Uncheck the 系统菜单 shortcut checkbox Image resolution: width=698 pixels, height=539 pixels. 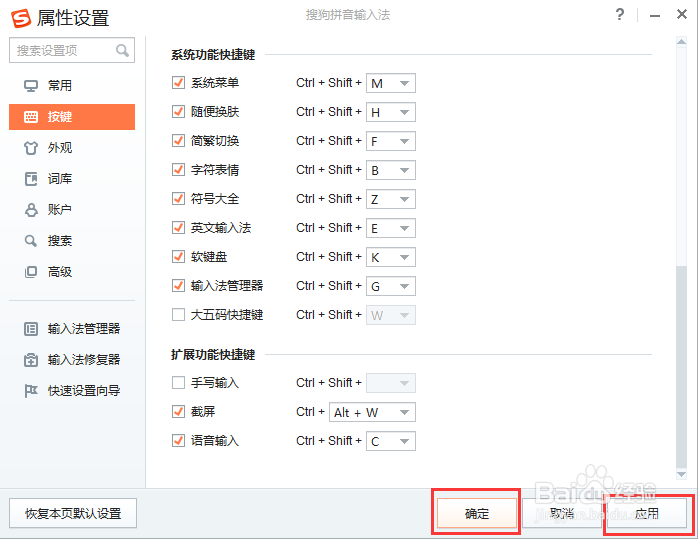point(179,83)
